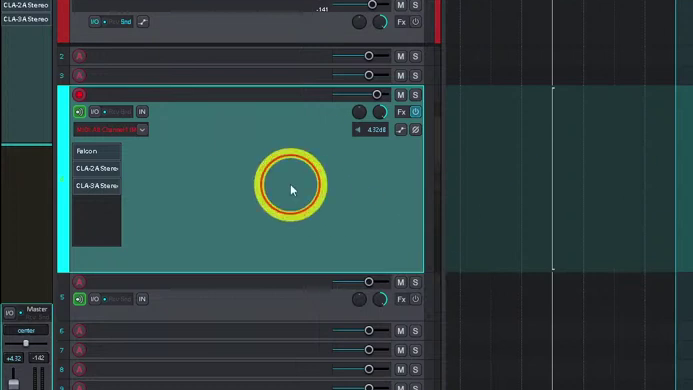Image resolution: width=693 pixels, height=390 pixels.
Task: Open the Master track I/O button
Action: 9,313
